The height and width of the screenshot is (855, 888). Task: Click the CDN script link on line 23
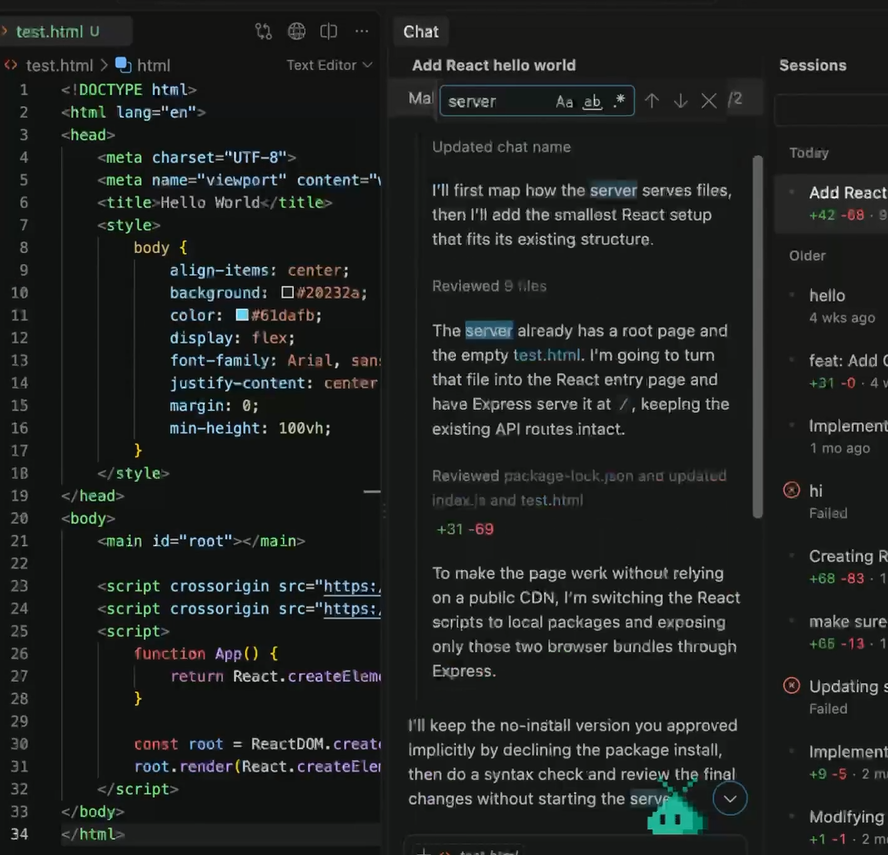coord(352,586)
